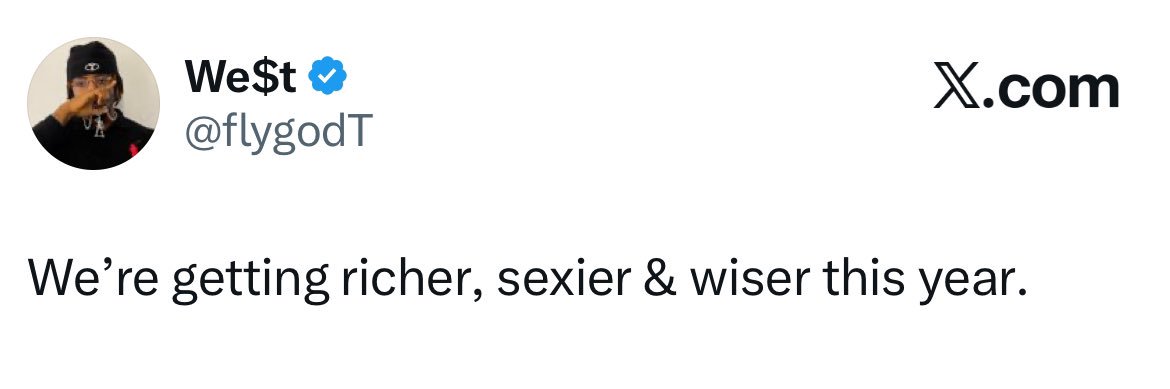Click the black beanie in the avatar
The width and height of the screenshot is (1170, 389).
[x=92, y=60]
